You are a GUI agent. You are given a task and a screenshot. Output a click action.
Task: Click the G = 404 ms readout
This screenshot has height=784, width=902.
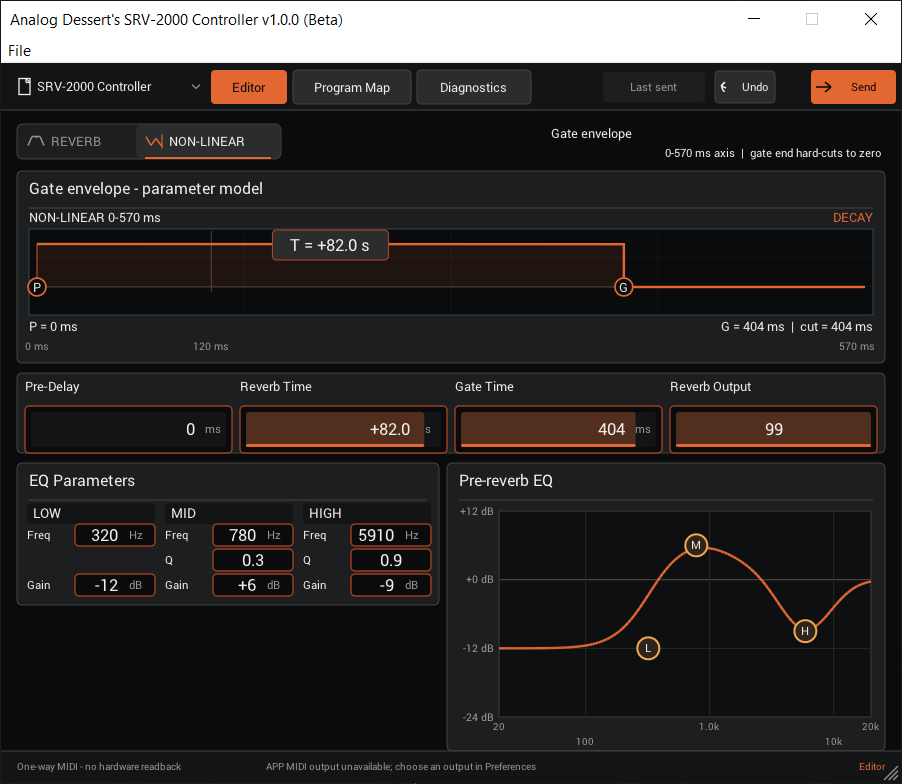[x=752, y=327]
